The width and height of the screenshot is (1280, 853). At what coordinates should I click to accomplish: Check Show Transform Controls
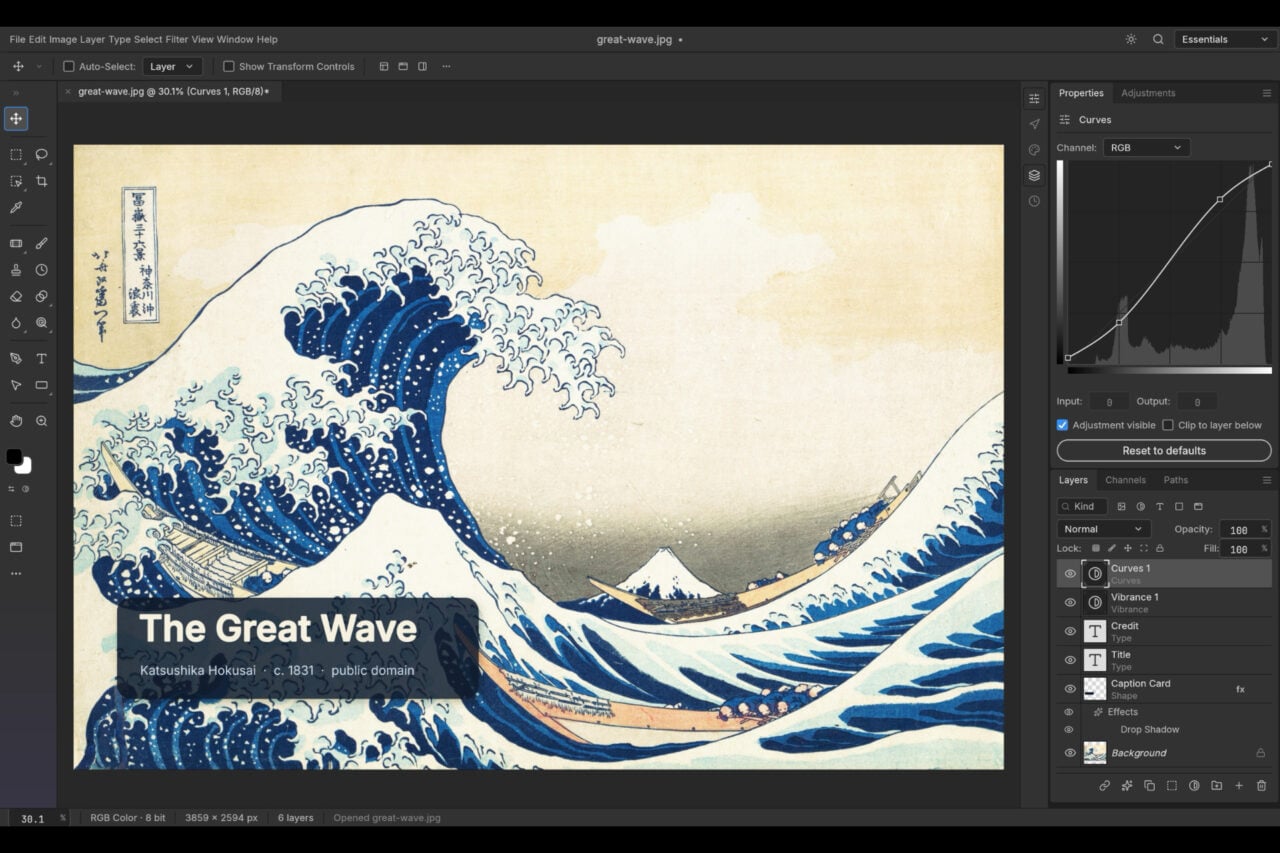[229, 67]
